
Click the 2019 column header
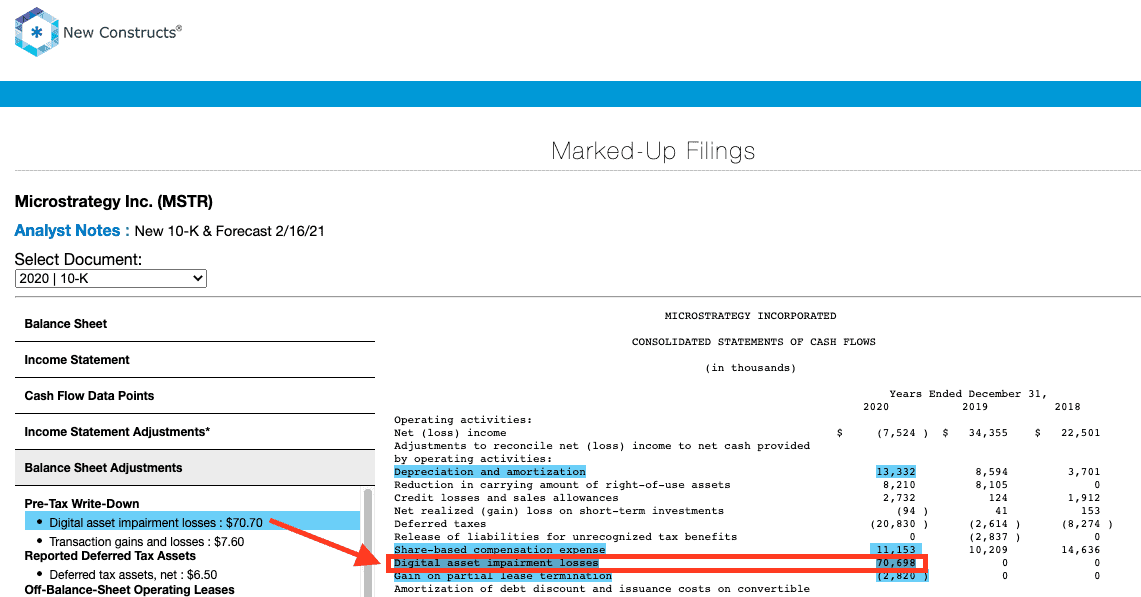tap(975, 407)
